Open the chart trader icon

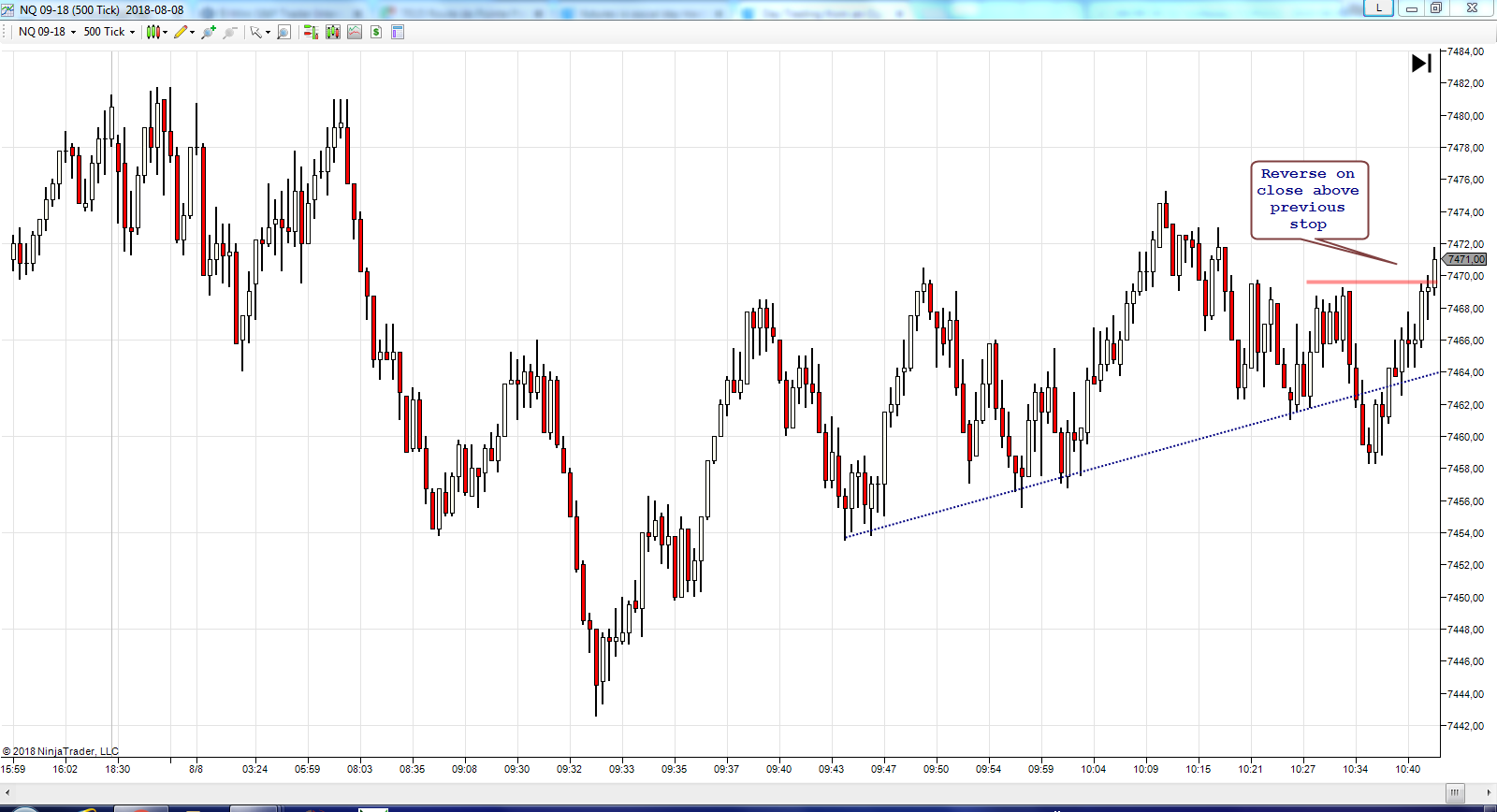(x=312, y=32)
